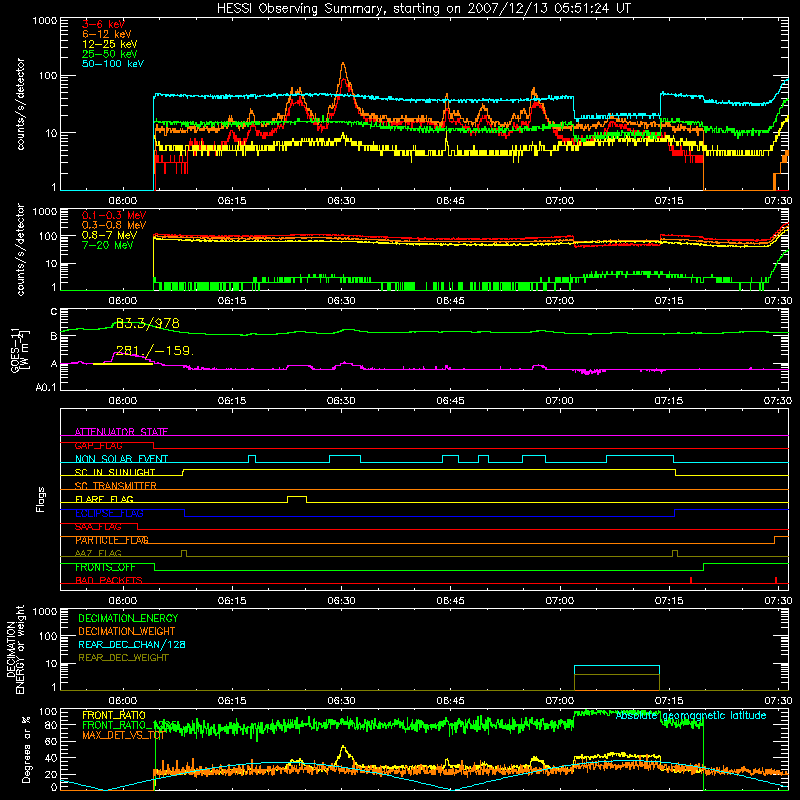Viewport: 800px width, 800px height.
Task: Click the top panel counts/s/detector axis title
Action: point(20,104)
